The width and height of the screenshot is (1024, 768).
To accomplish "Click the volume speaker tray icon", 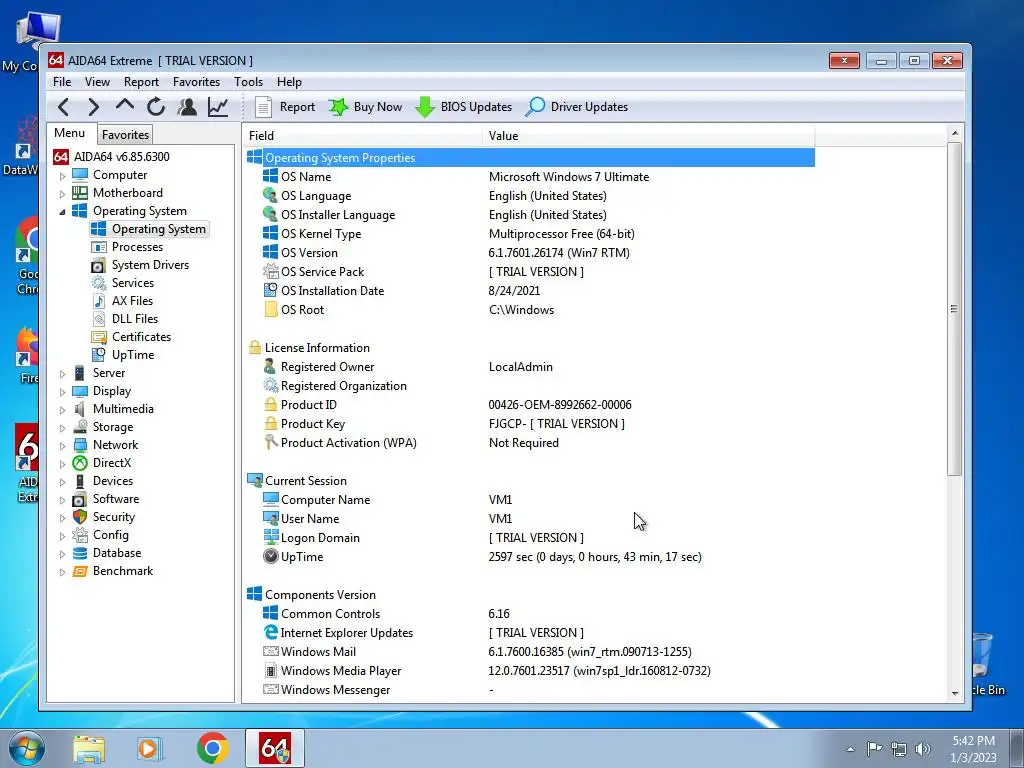I will (x=922, y=748).
